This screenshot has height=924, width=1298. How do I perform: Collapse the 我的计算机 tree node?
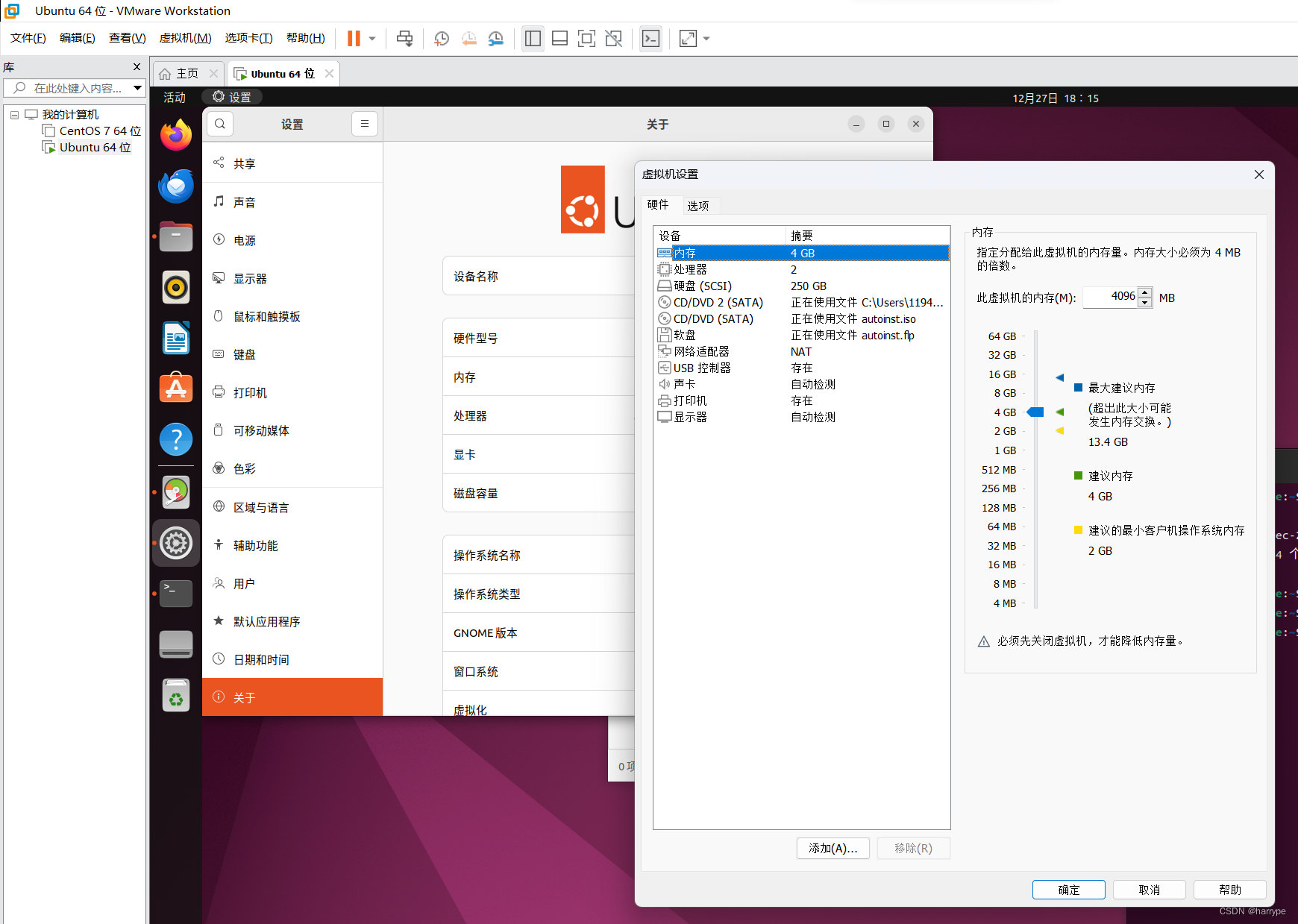click(14, 115)
